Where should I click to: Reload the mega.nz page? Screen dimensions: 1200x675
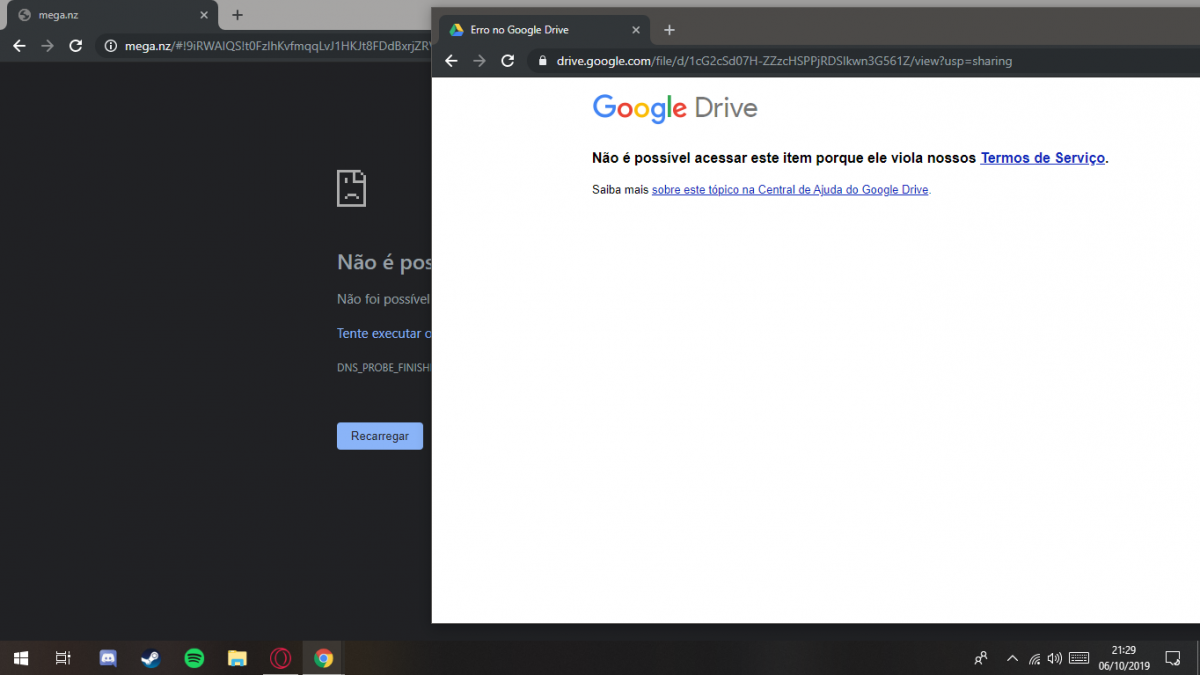[75, 46]
